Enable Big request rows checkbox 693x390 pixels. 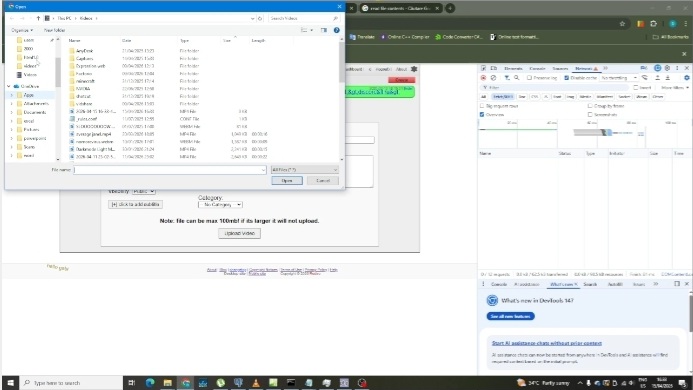tap(482, 106)
